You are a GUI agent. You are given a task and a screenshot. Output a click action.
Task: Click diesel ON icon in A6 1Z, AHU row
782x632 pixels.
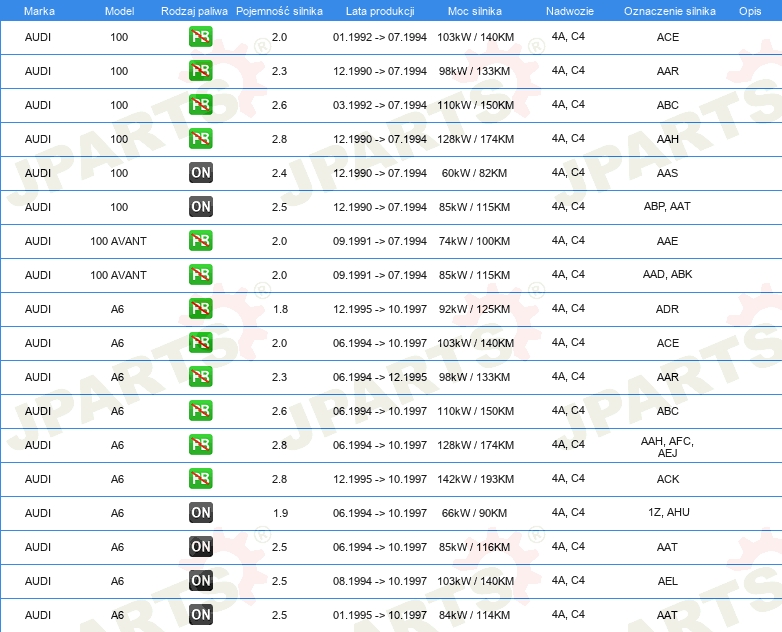200,512
